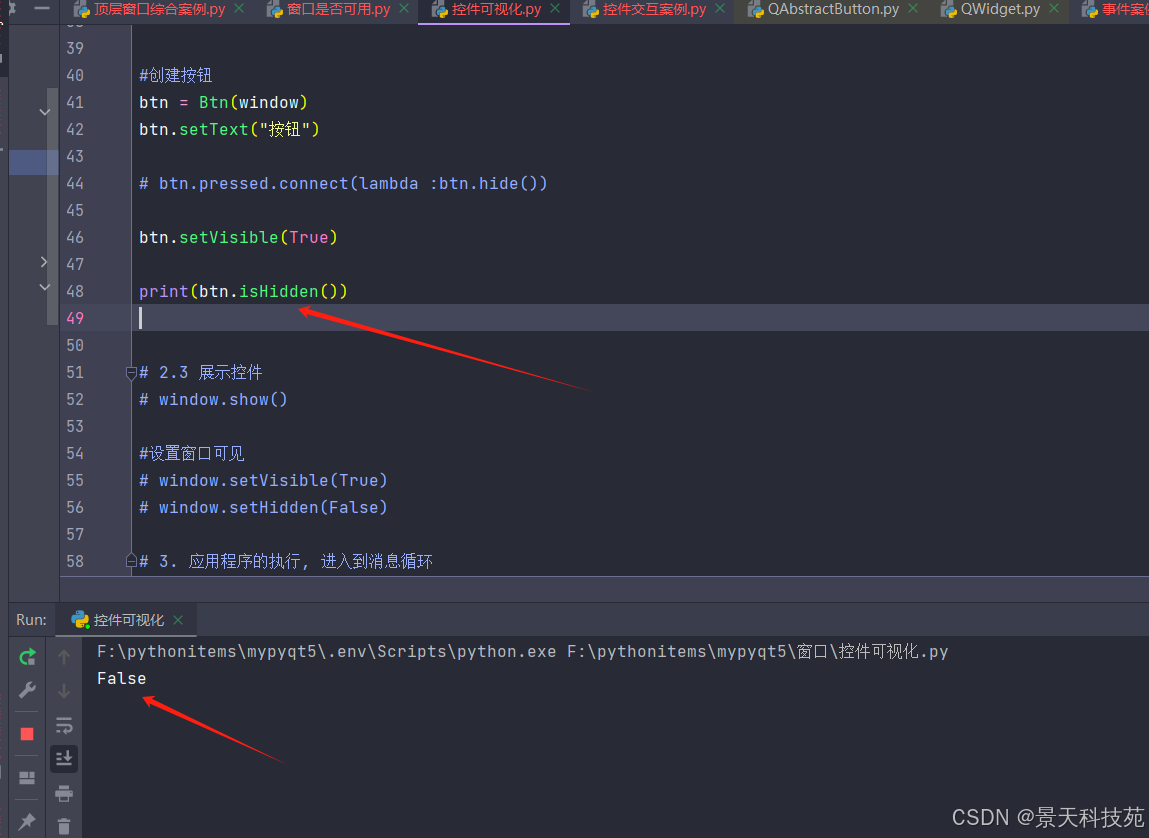Click the print(btn.isHidden()) code line
This screenshot has height=838, width=1149.
pyautogui.click(x=243, y=292)
